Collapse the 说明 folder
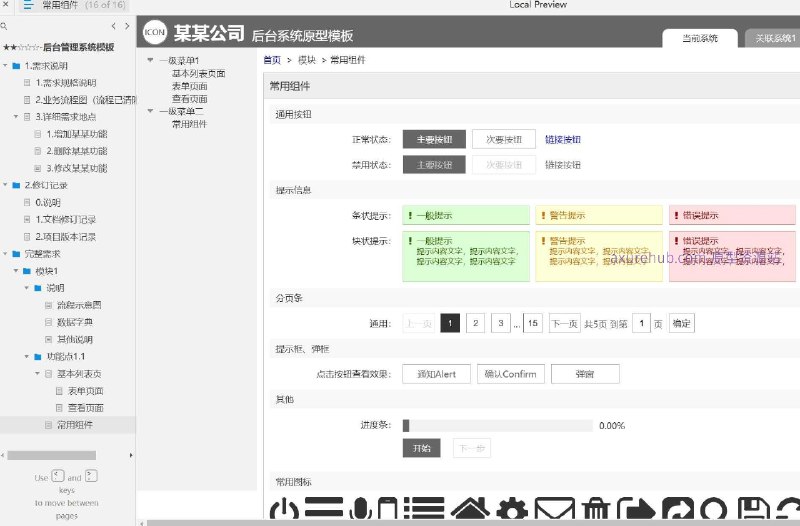Screen dimensions: 800x526 tap(27, 288)
